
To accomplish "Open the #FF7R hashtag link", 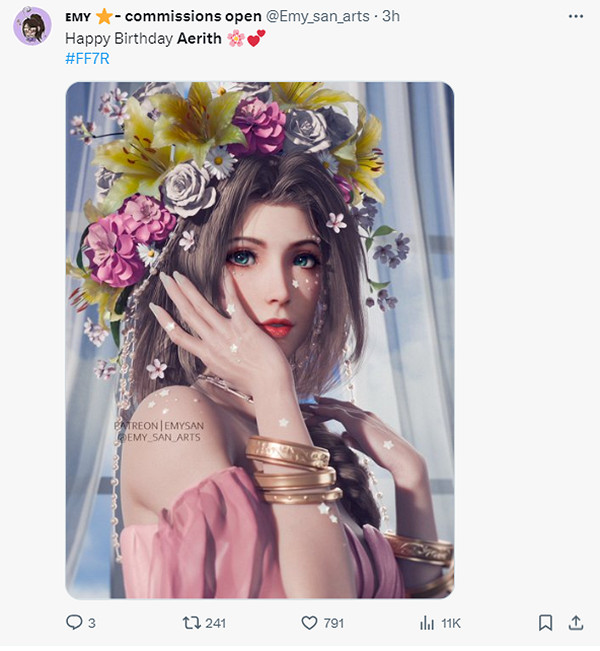I will tap(86, 57).
